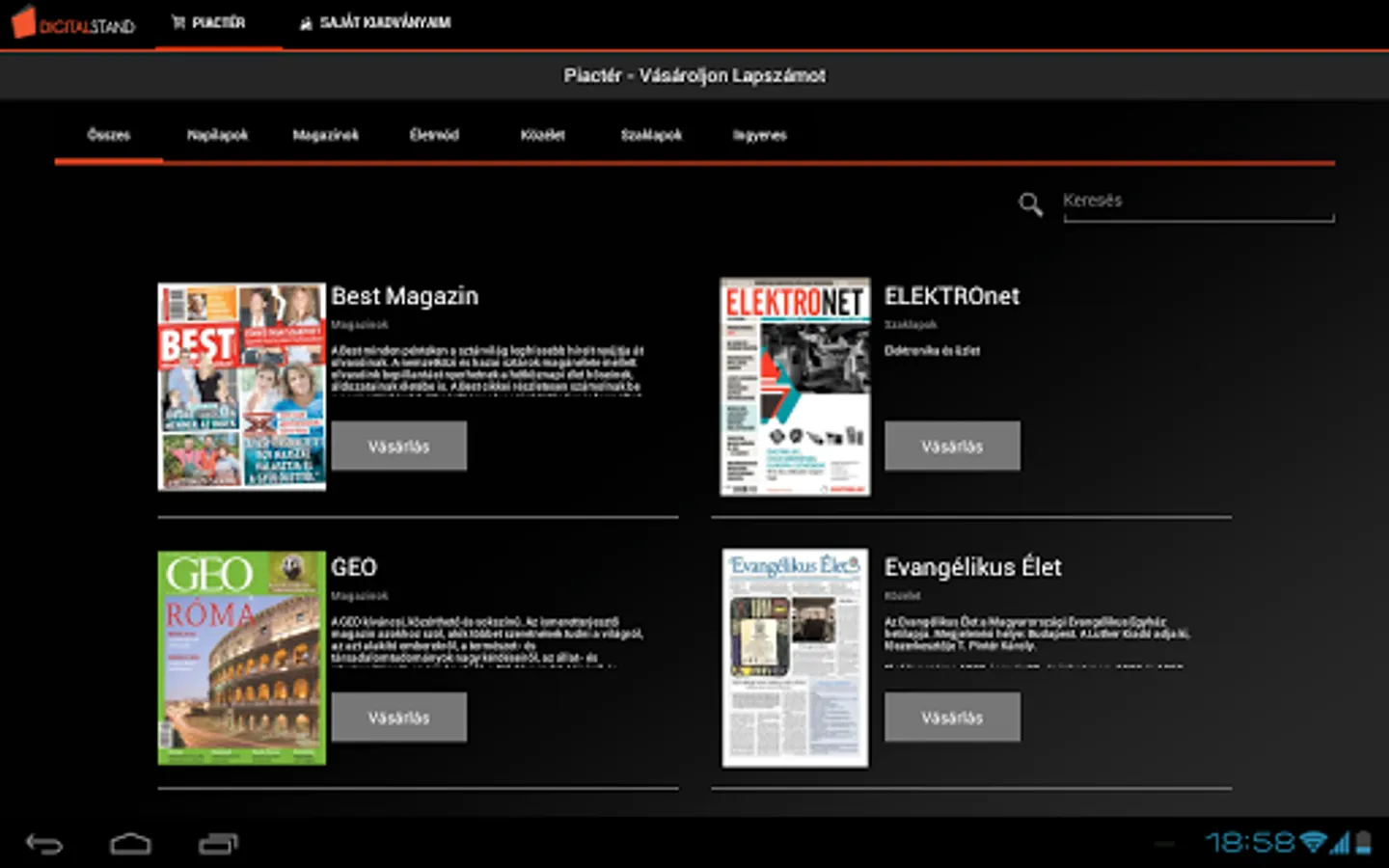Click the GEO title text
This screenshot has height=868, width=1389.
[354, 567]
